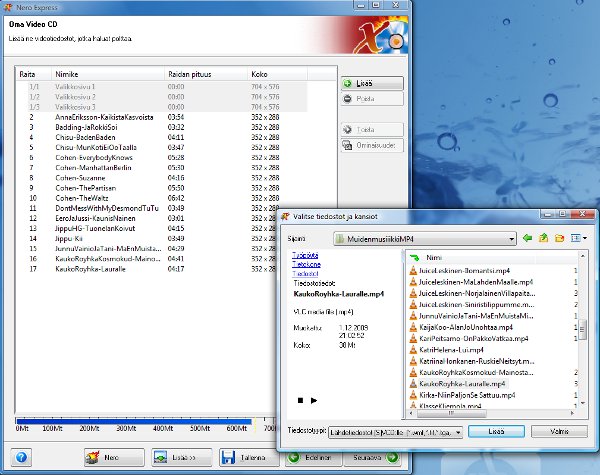The height and width of the screenshot is (475, 600).
Task: Click the scroll down arrow in file list
Action: click(583, 403)
